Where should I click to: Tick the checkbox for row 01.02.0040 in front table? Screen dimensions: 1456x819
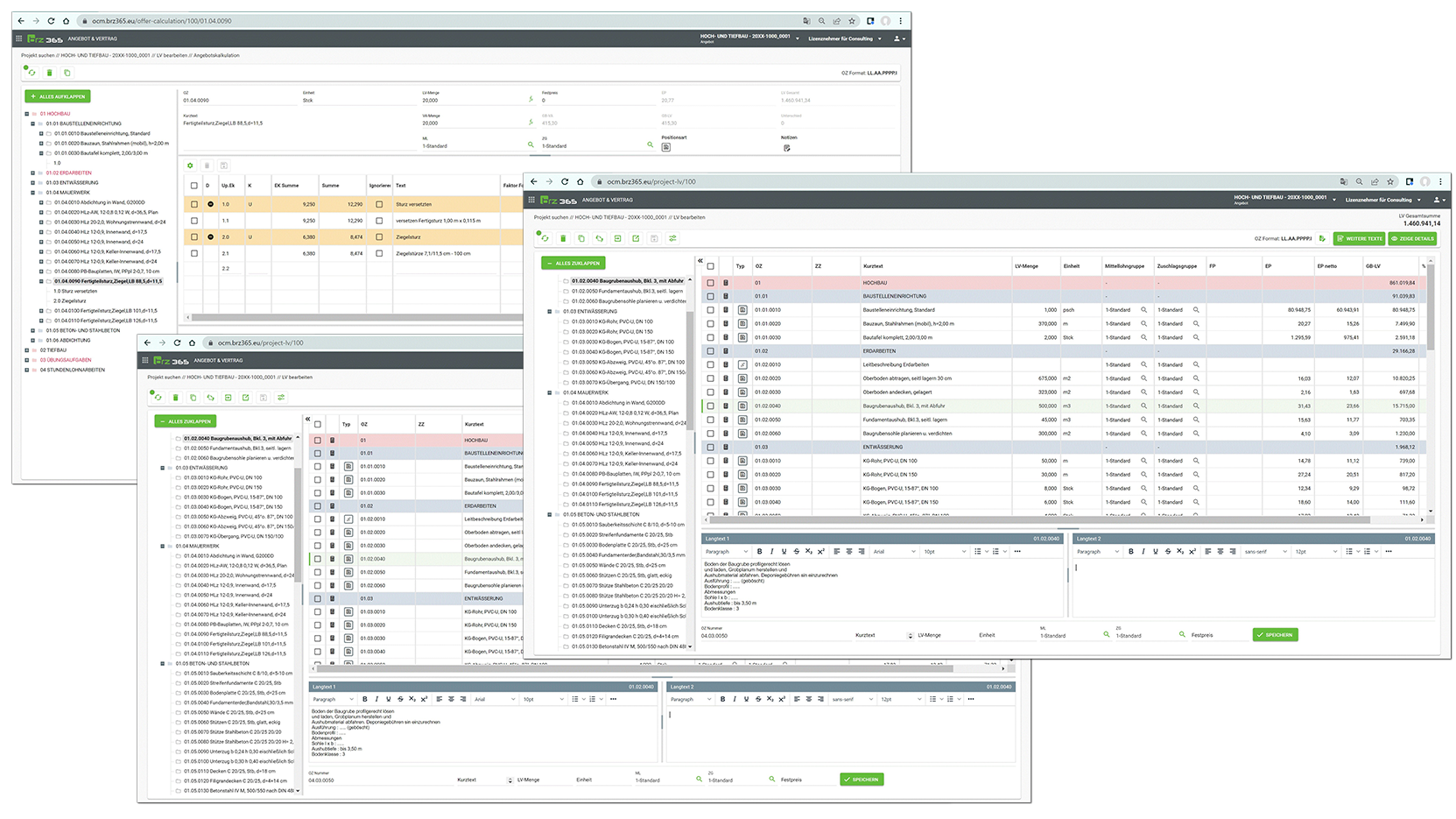click(x=711, y=406)
